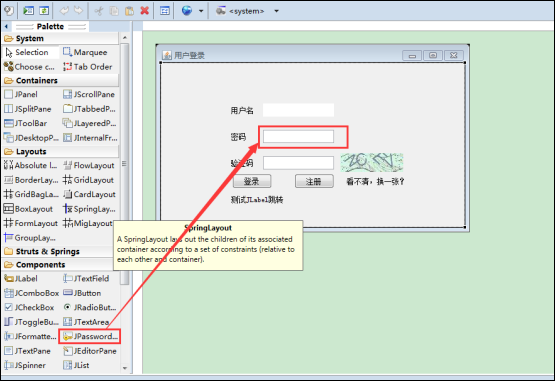Open the globe externalize strings dropdown arrow
This screenshot has width=556, height=382.
201,11
